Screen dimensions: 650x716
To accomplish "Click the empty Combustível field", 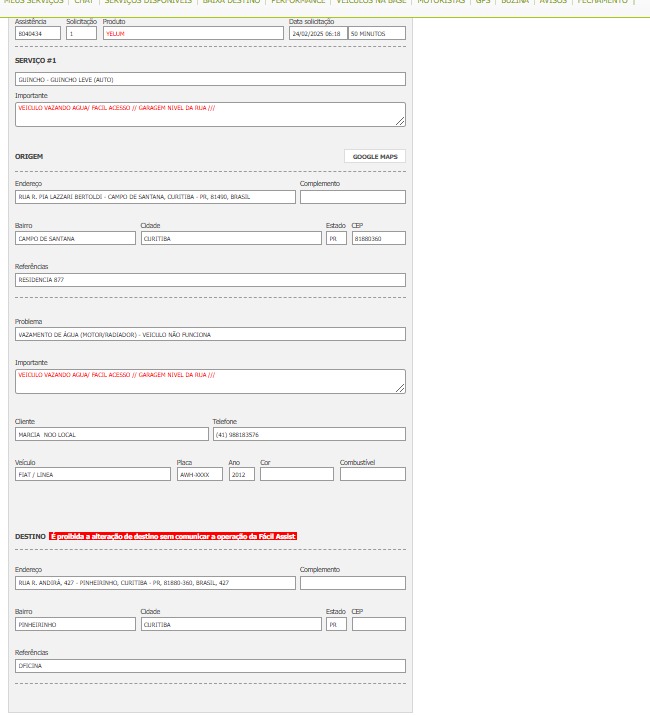I will (x=373, y=474).
